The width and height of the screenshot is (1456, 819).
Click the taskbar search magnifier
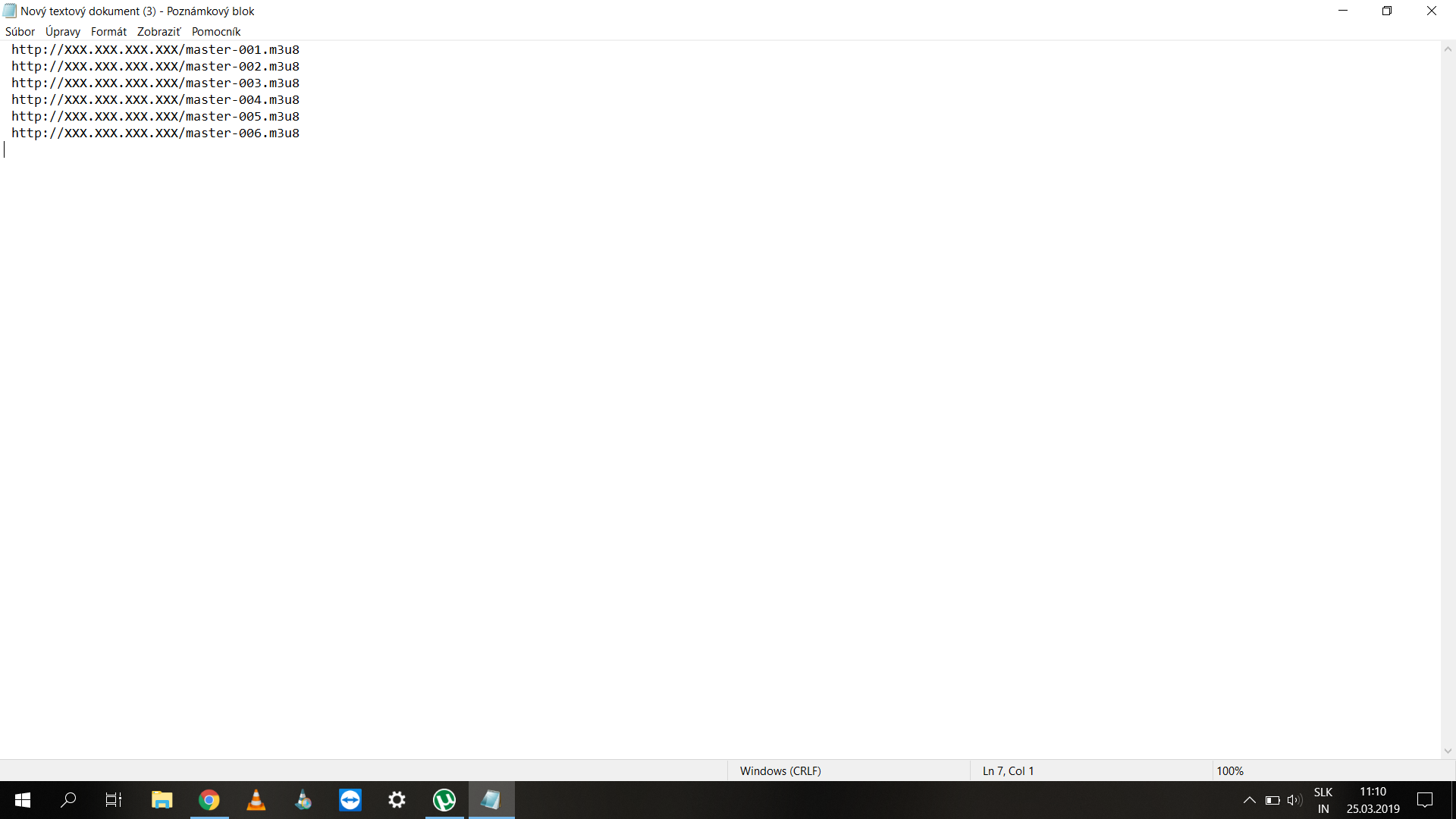click(68, 800)
